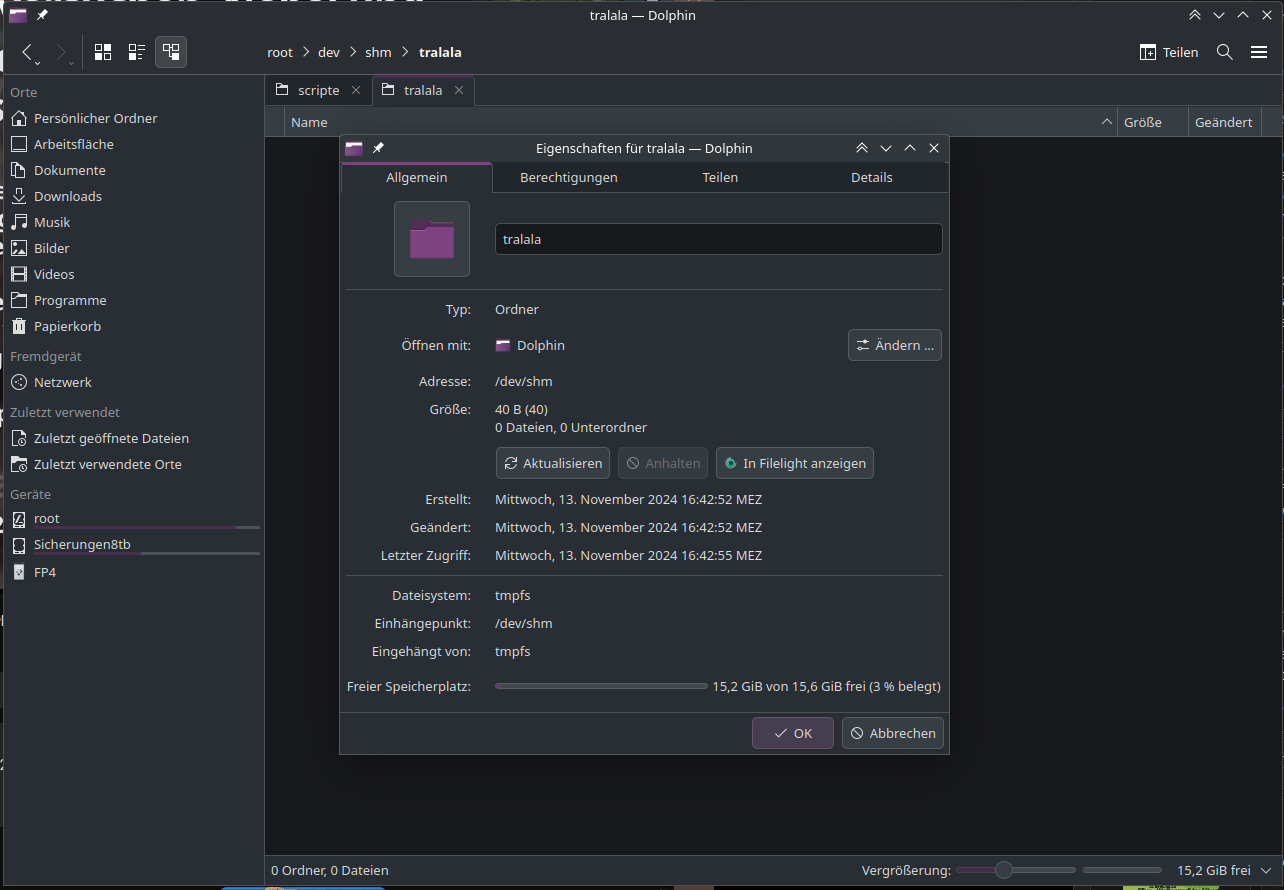Image resolution: width=1284 pixels, height=890 pixels.
Task: Confirm with the OK button
Action: point(793,733)
